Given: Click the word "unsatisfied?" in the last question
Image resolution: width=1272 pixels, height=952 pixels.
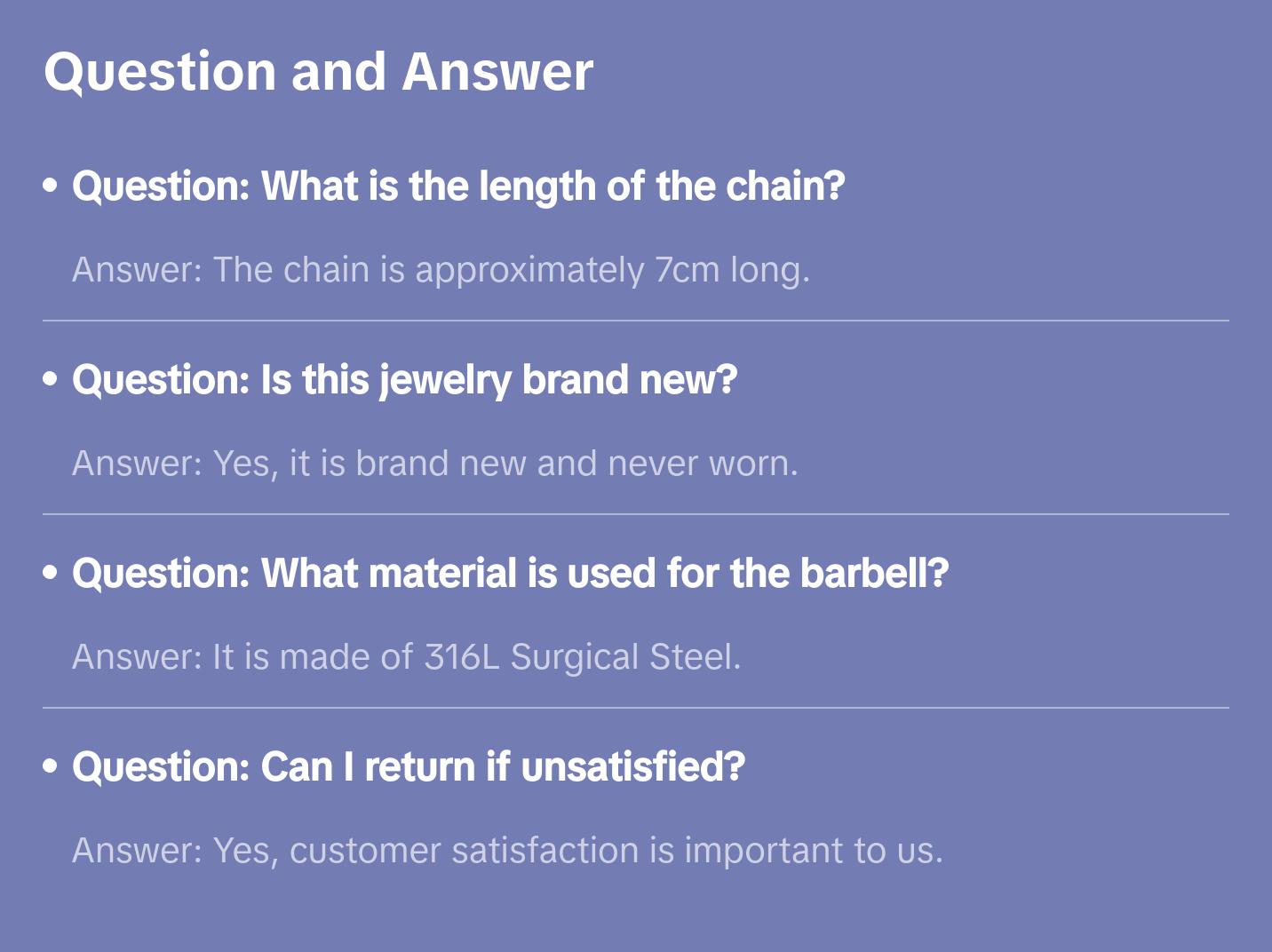Looking at the screenshot, I should pyautogui.click(x=633, y=767).
